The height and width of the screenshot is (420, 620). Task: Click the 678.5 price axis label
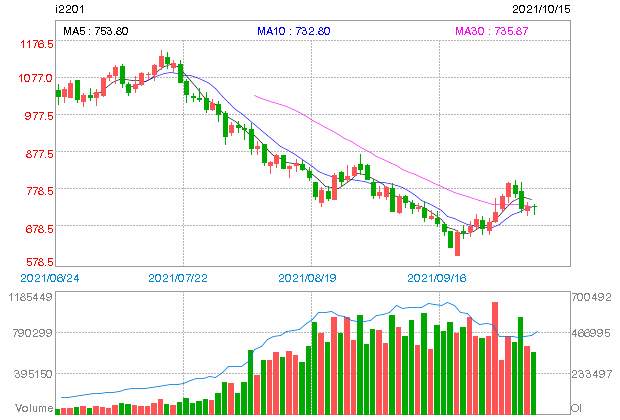(x=39, y=229)
